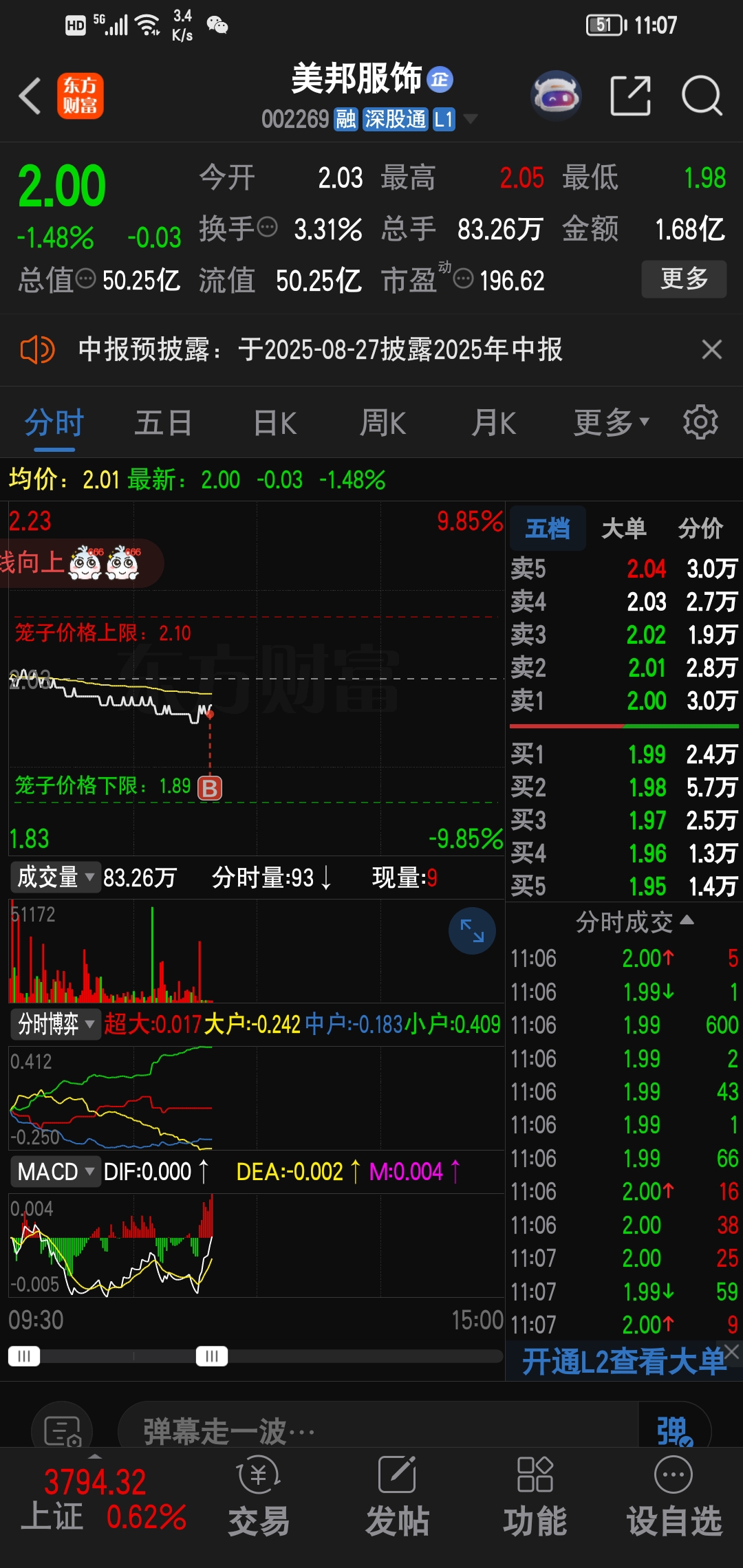Tap the 深股通 badge
The height and width of the screenshot is (1568, 743).
(x=395, y=119)
